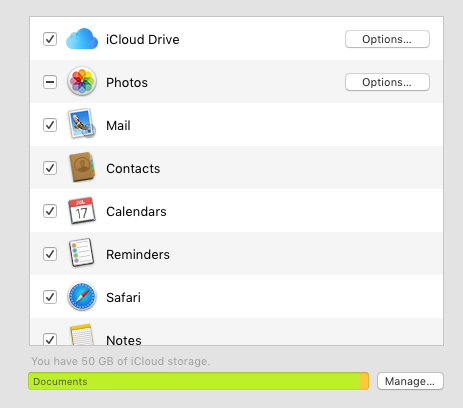Select the Calendars icon showing 17
This screenshot has height=408, width=463.
click(82, 210)
